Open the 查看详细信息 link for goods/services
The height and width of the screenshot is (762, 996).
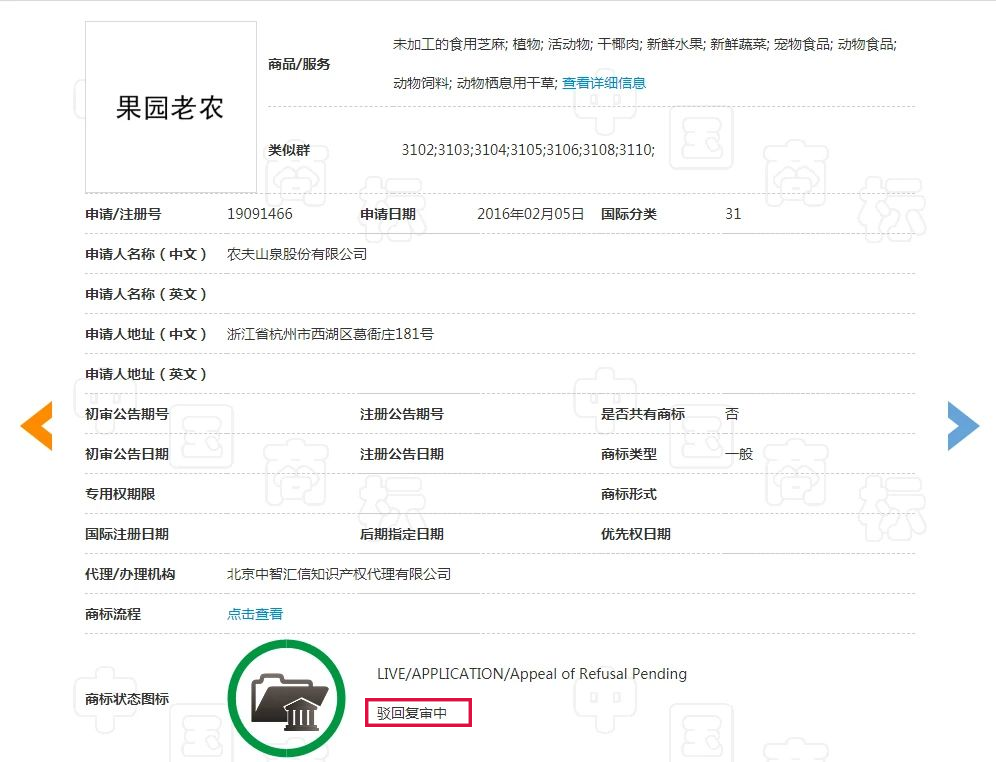click(x=603, y=83)
